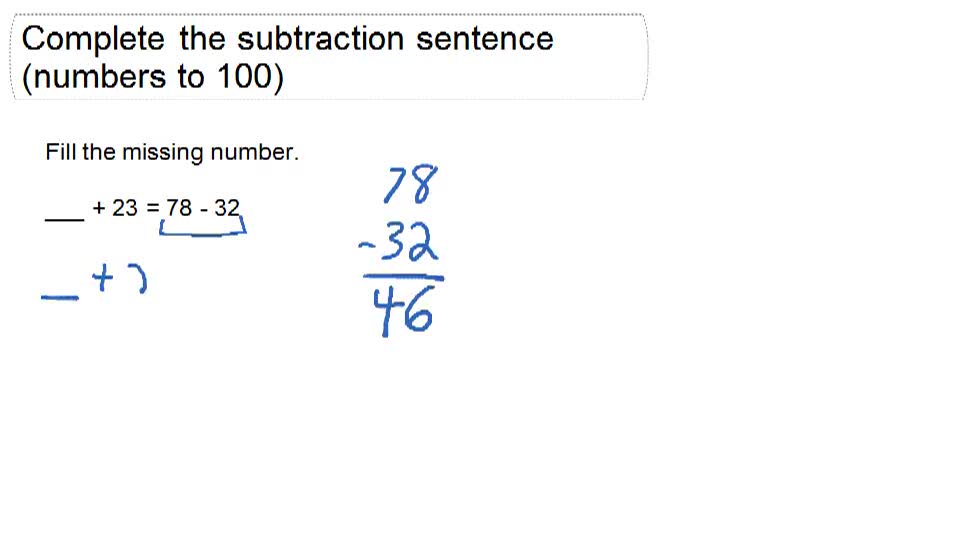The width and height of the screenshot is (960, 540).
Task: Click the handwritten blue blank line
Action: click(x=60, y=297)
